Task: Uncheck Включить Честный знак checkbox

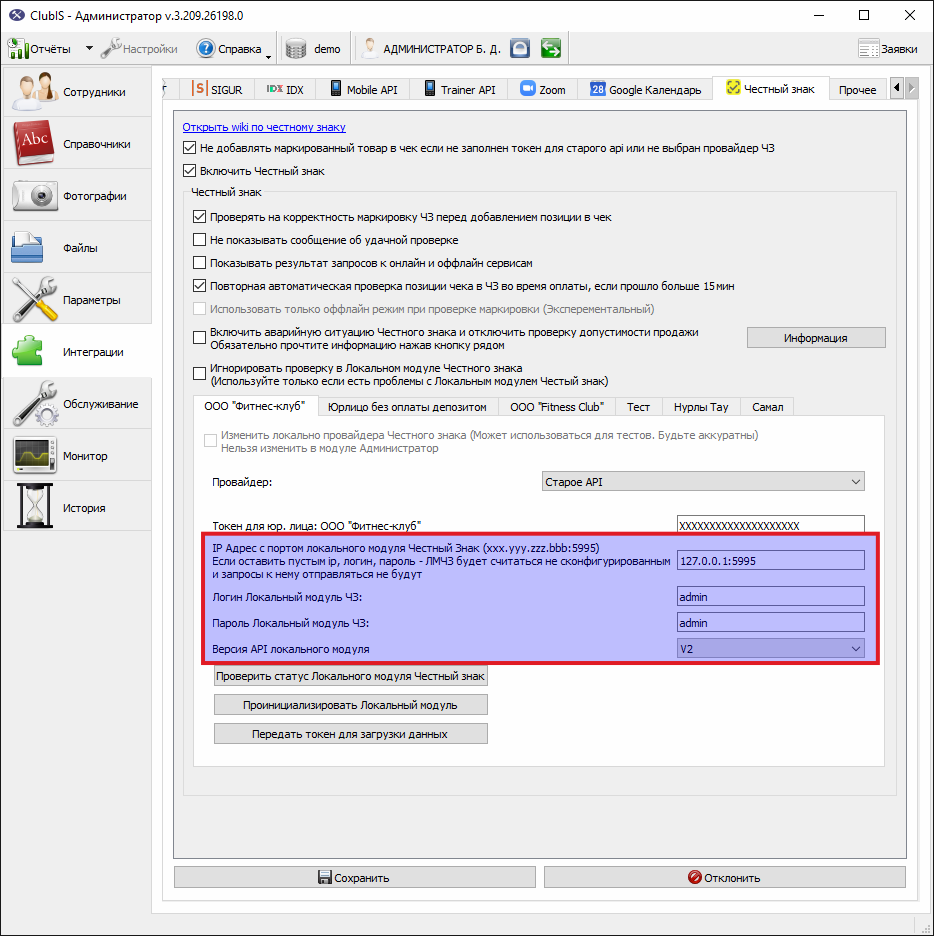Action: [189, 171]
